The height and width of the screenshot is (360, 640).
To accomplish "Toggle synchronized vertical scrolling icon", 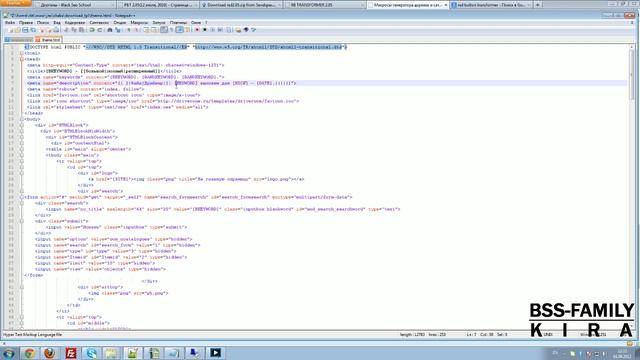I will (x=146, y=30).
